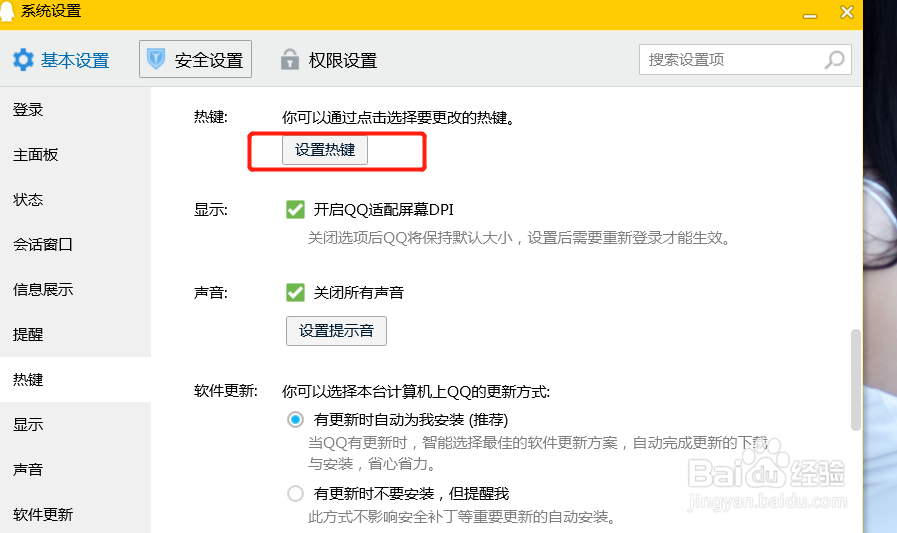Click the 你可以选择本台计算机上QQ的更新方式: text
Image resolution: width=897 pixels, height=533 pixels.
pos(416,392)
